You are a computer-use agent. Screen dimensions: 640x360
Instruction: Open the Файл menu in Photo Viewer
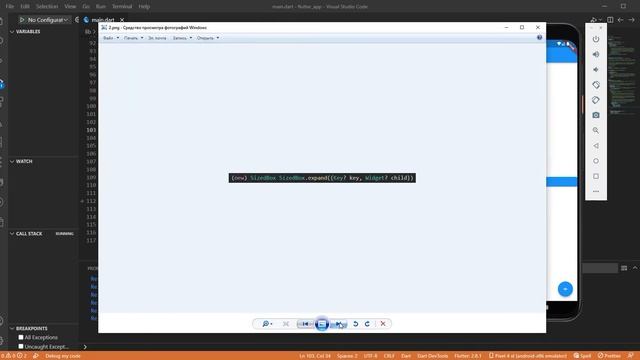click(111, 38)
